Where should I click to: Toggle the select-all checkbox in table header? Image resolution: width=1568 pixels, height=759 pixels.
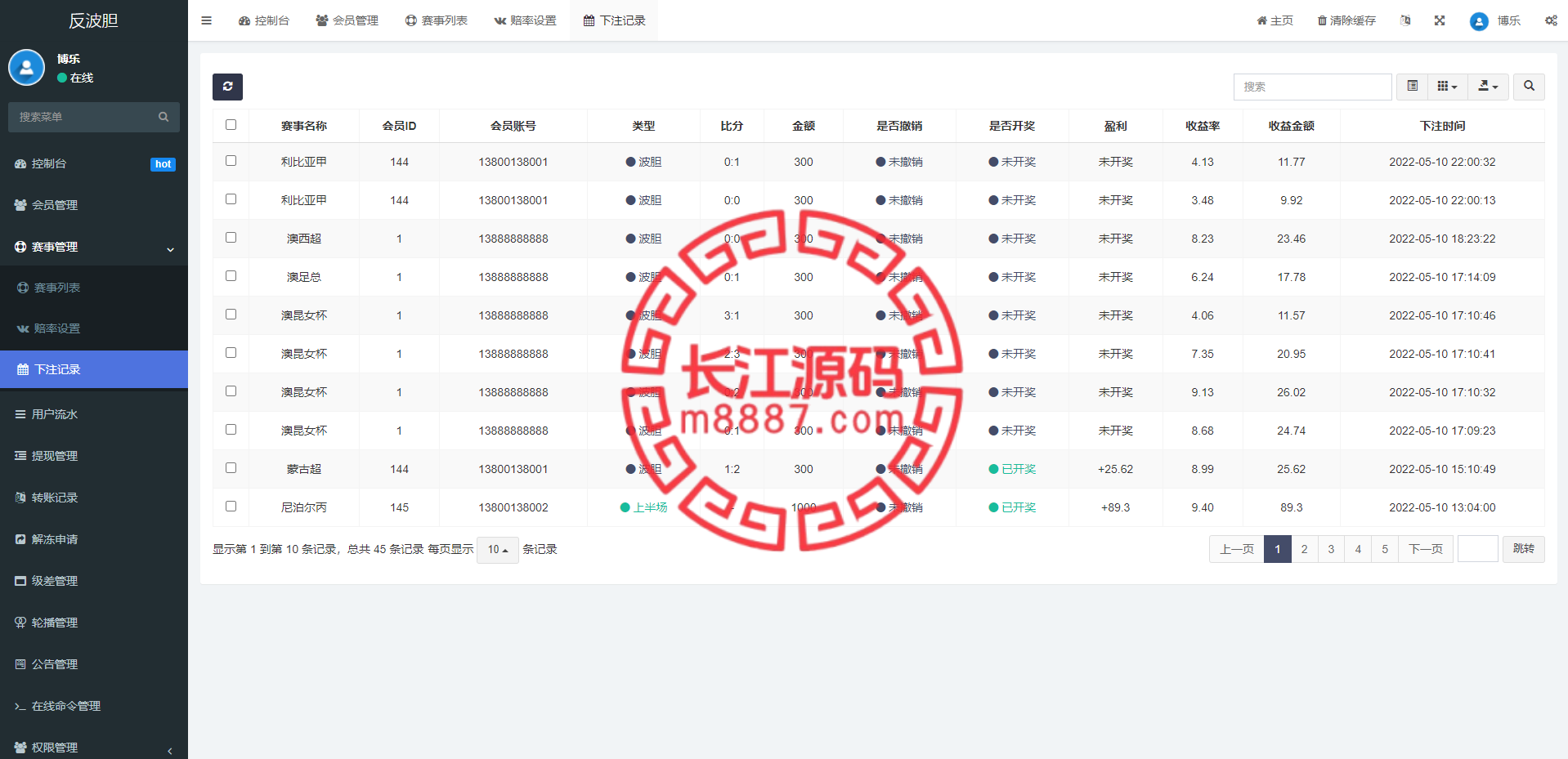[x=231, y=125]
